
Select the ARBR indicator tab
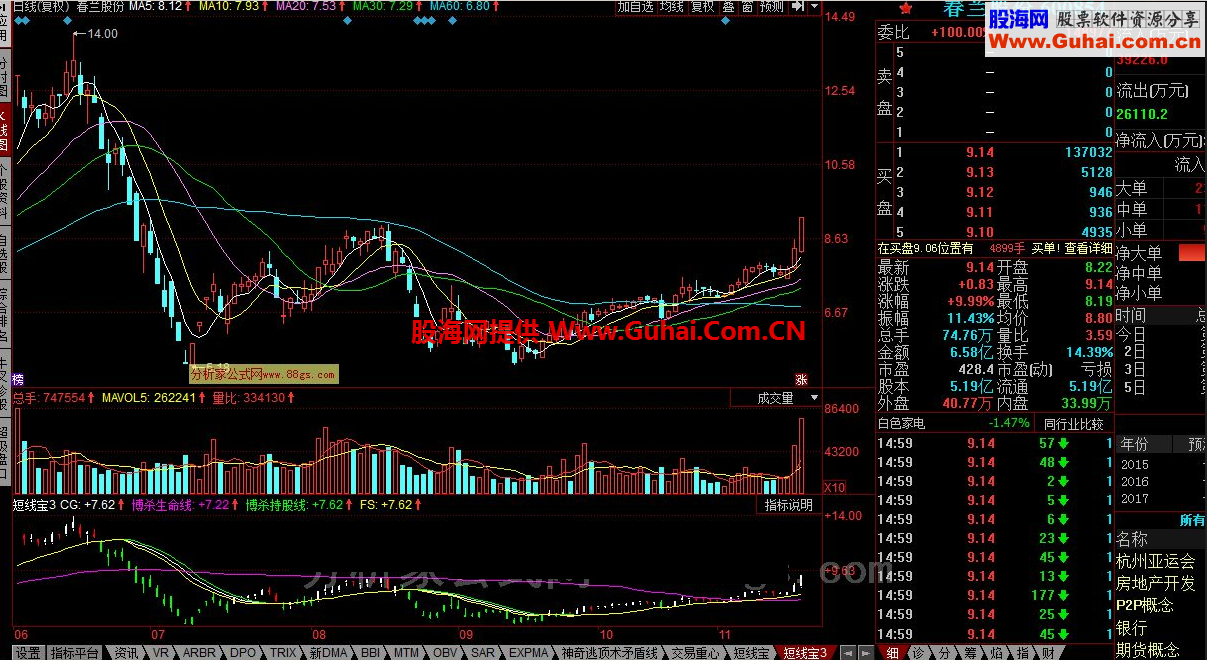[198, 653]
